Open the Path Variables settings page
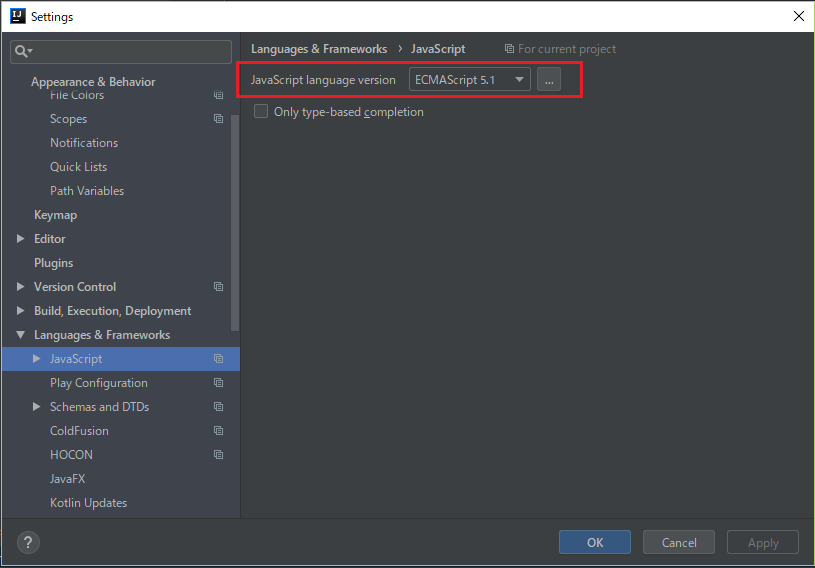Screen dimensions: 815x568 pyautogui.click(x=87, y=191)
